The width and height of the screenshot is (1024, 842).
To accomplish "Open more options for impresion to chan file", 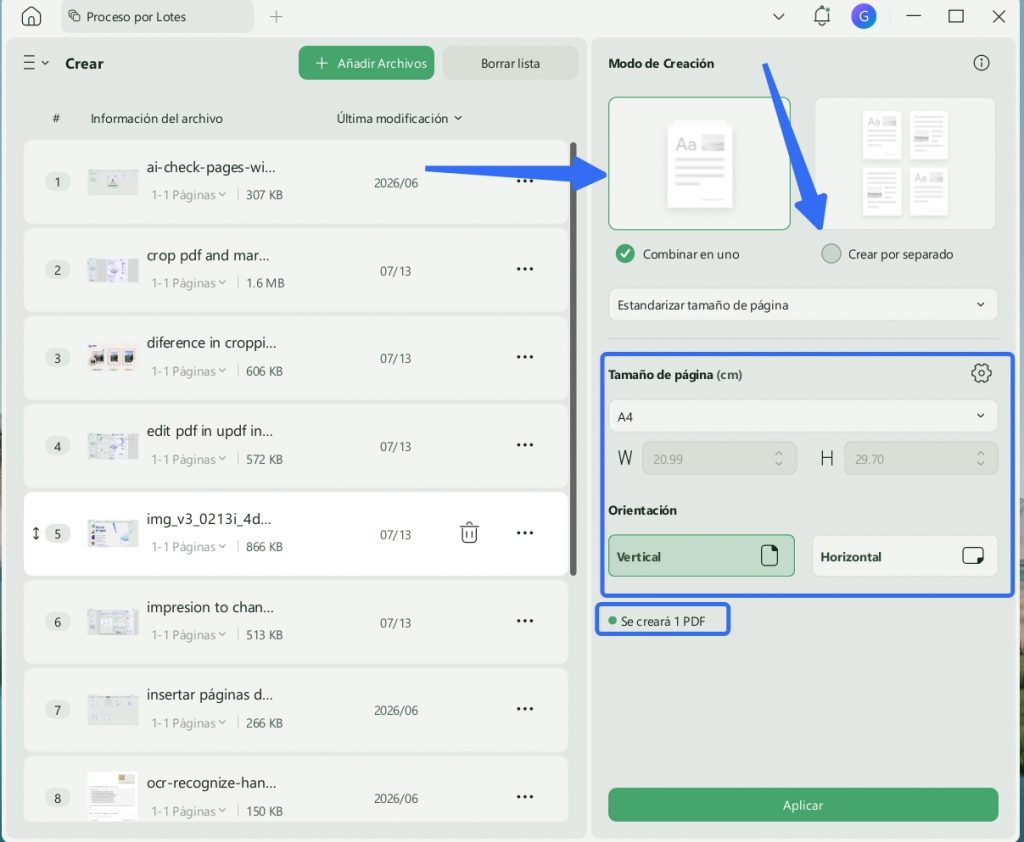I will coord(525,621).
